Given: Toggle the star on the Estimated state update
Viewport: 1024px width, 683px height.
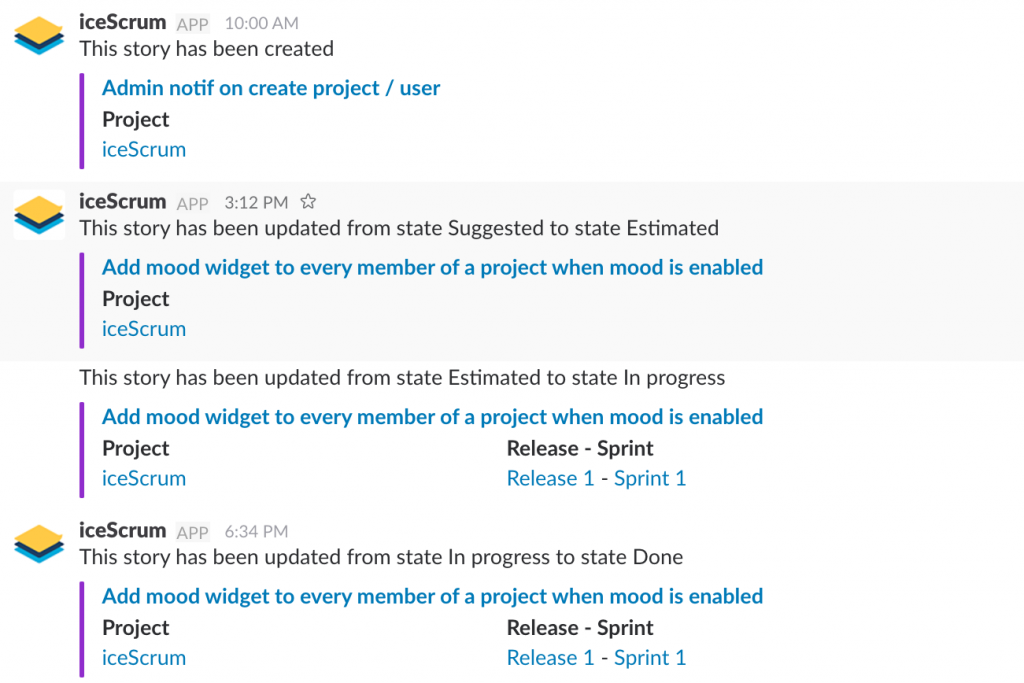Looking at the screenshot, I should pos(307,201).
